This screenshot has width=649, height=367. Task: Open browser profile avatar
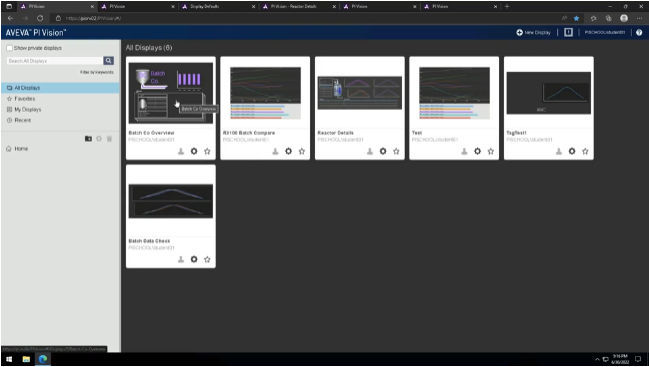pyautogui.click(x=624, y=18)
